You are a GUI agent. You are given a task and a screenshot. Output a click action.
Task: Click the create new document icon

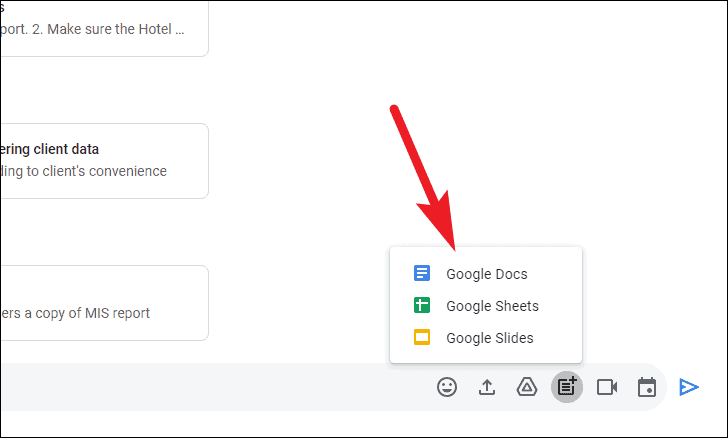pos(567,387)
